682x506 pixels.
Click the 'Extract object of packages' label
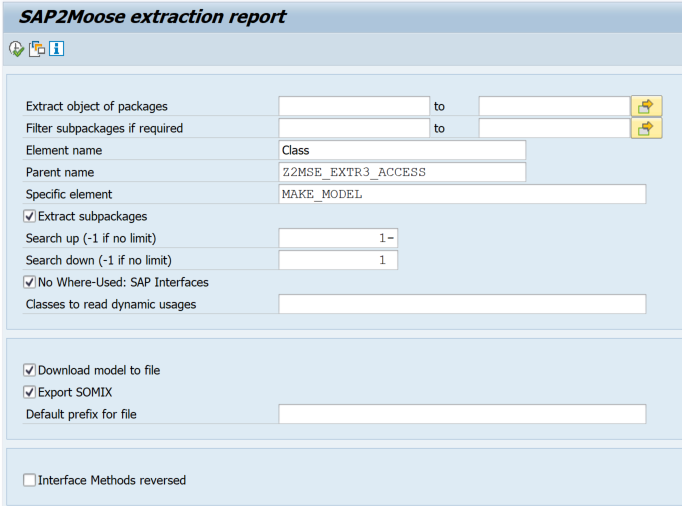pos(97,106)
